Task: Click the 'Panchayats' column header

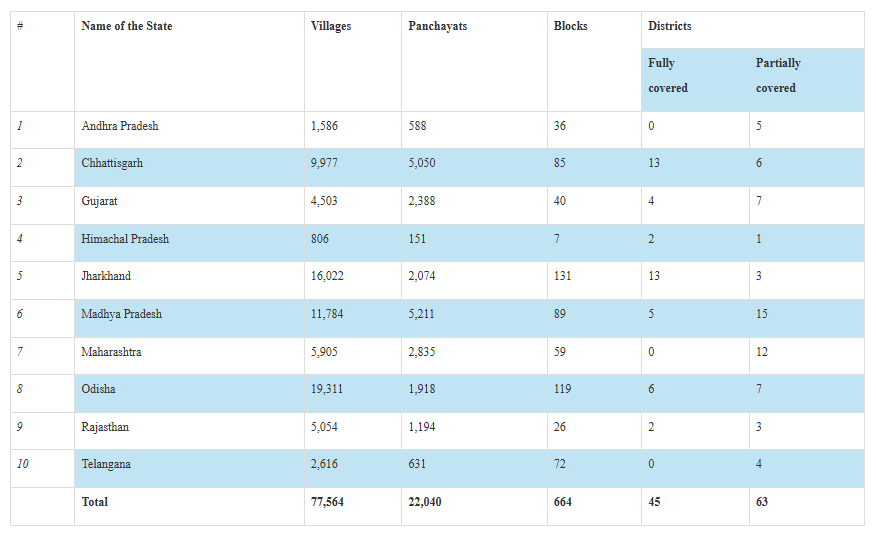Action: [437, 26]
